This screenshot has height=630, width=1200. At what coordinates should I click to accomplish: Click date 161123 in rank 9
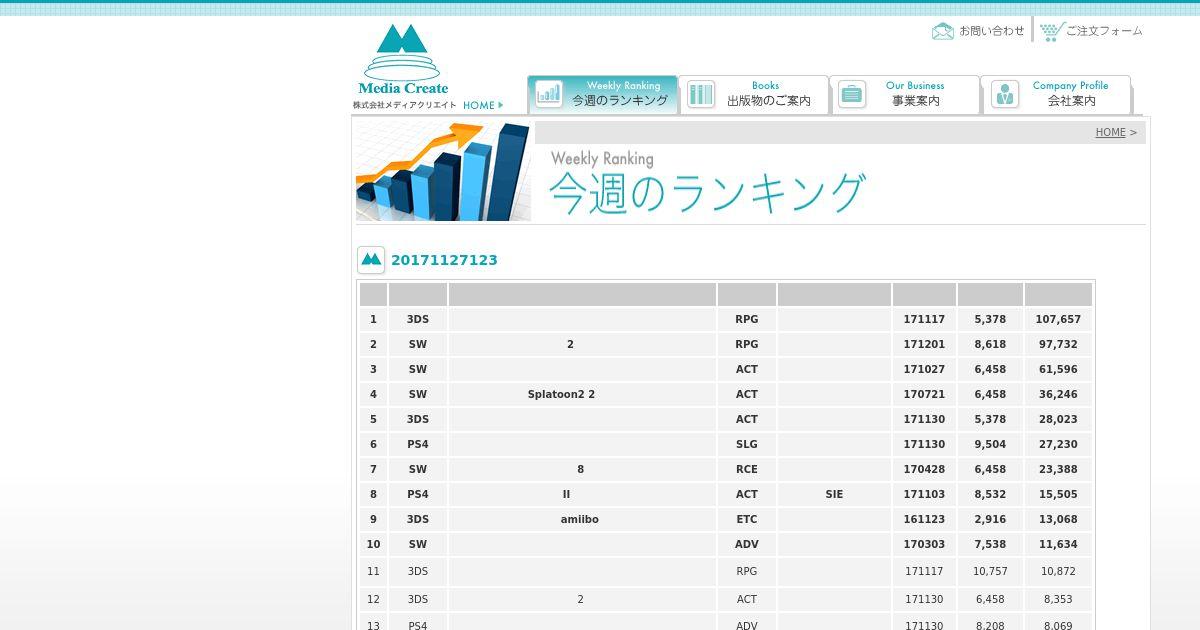(x=924, y=519)
